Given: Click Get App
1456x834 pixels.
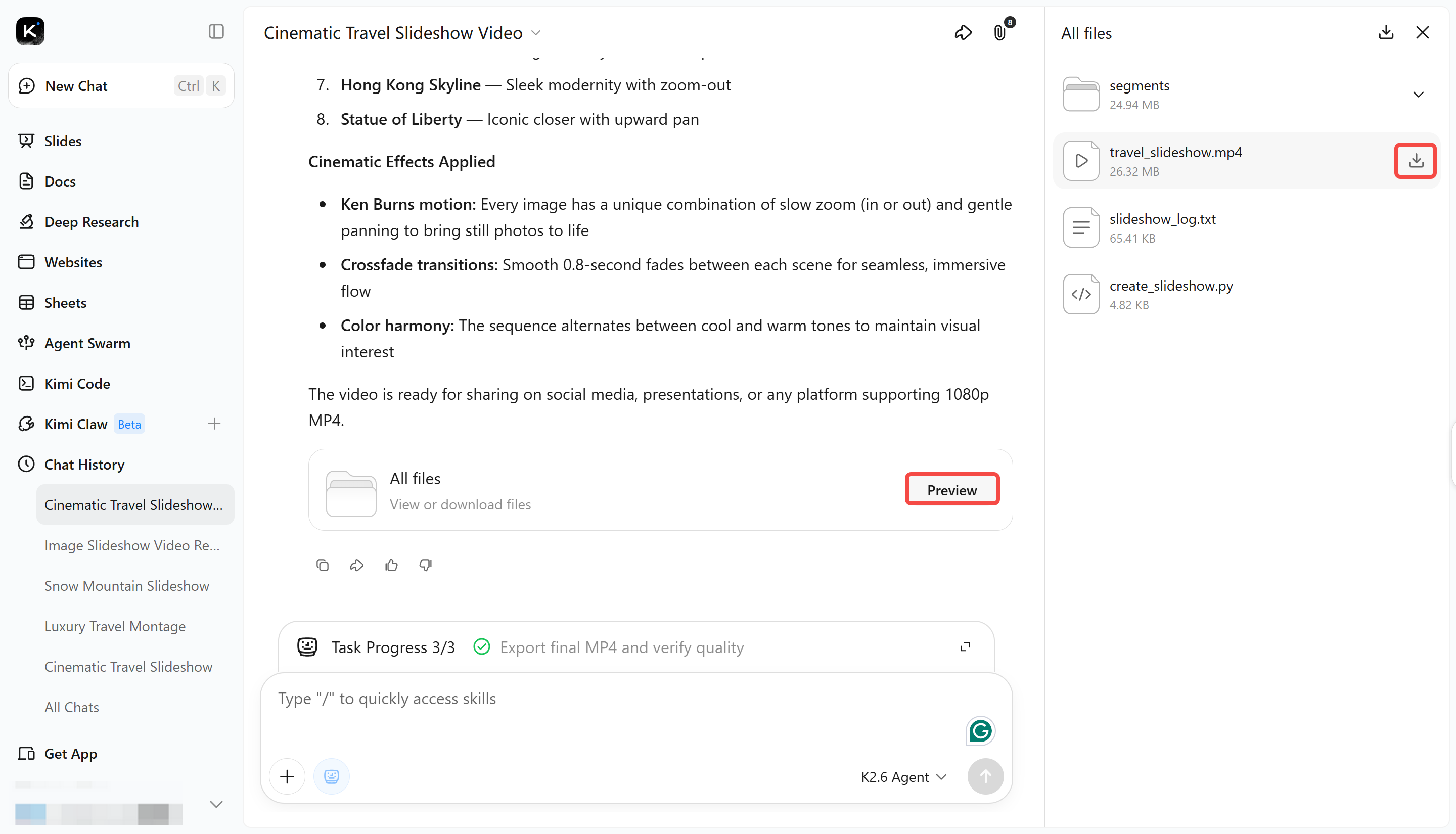Looking at the screenshot, I should coord(70,754).
